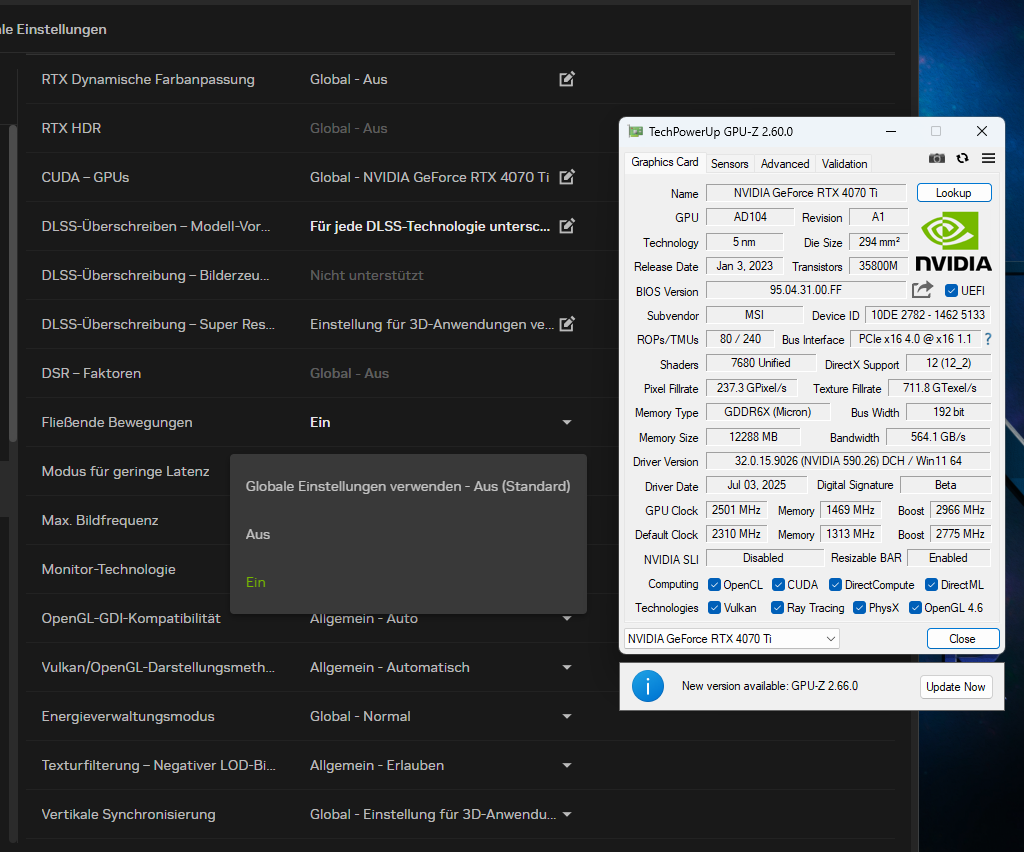Edit DLSS-Überschreibung Super Resolution icon
Screen dimensions: 1024x852
tap(567, 324)
